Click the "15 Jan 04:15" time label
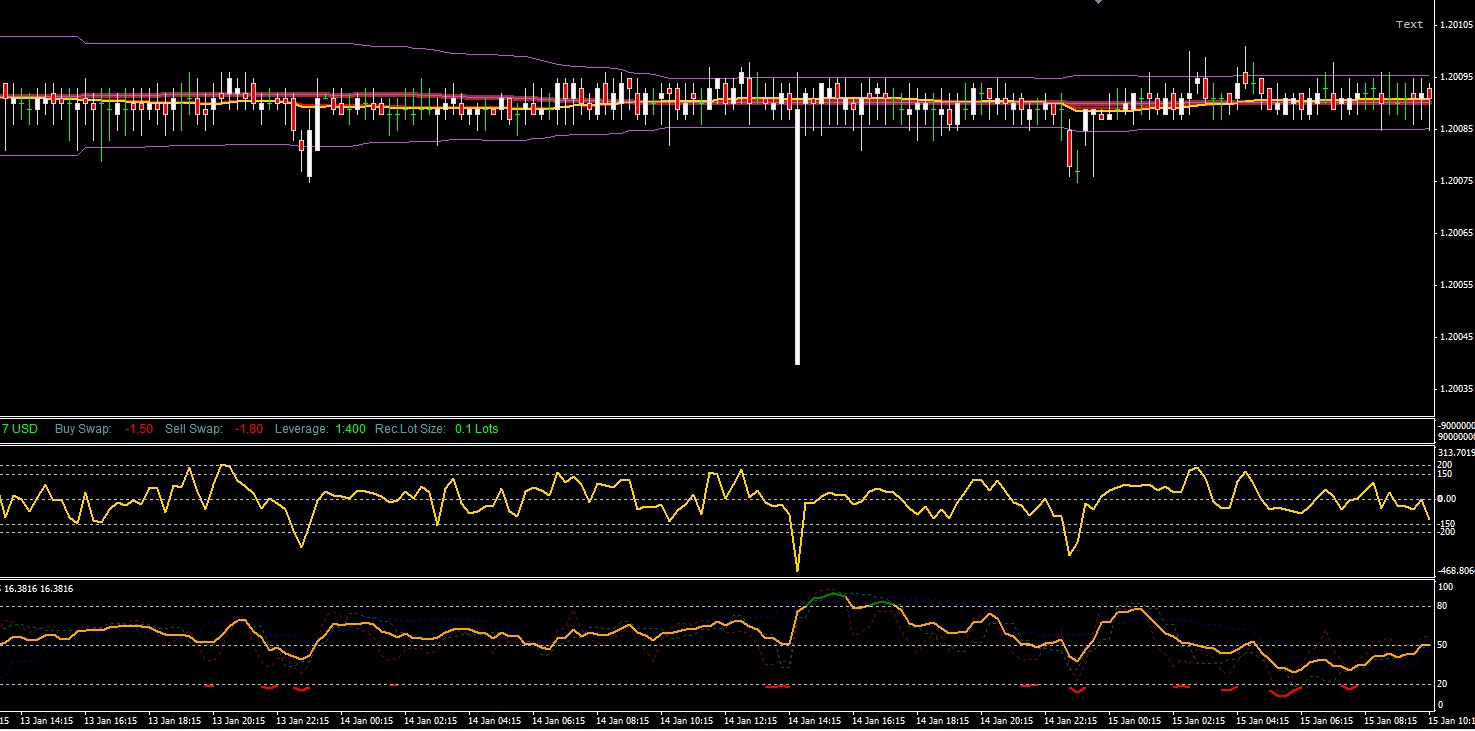This screenshot has height=731, width=1475. coord(1263,720)
